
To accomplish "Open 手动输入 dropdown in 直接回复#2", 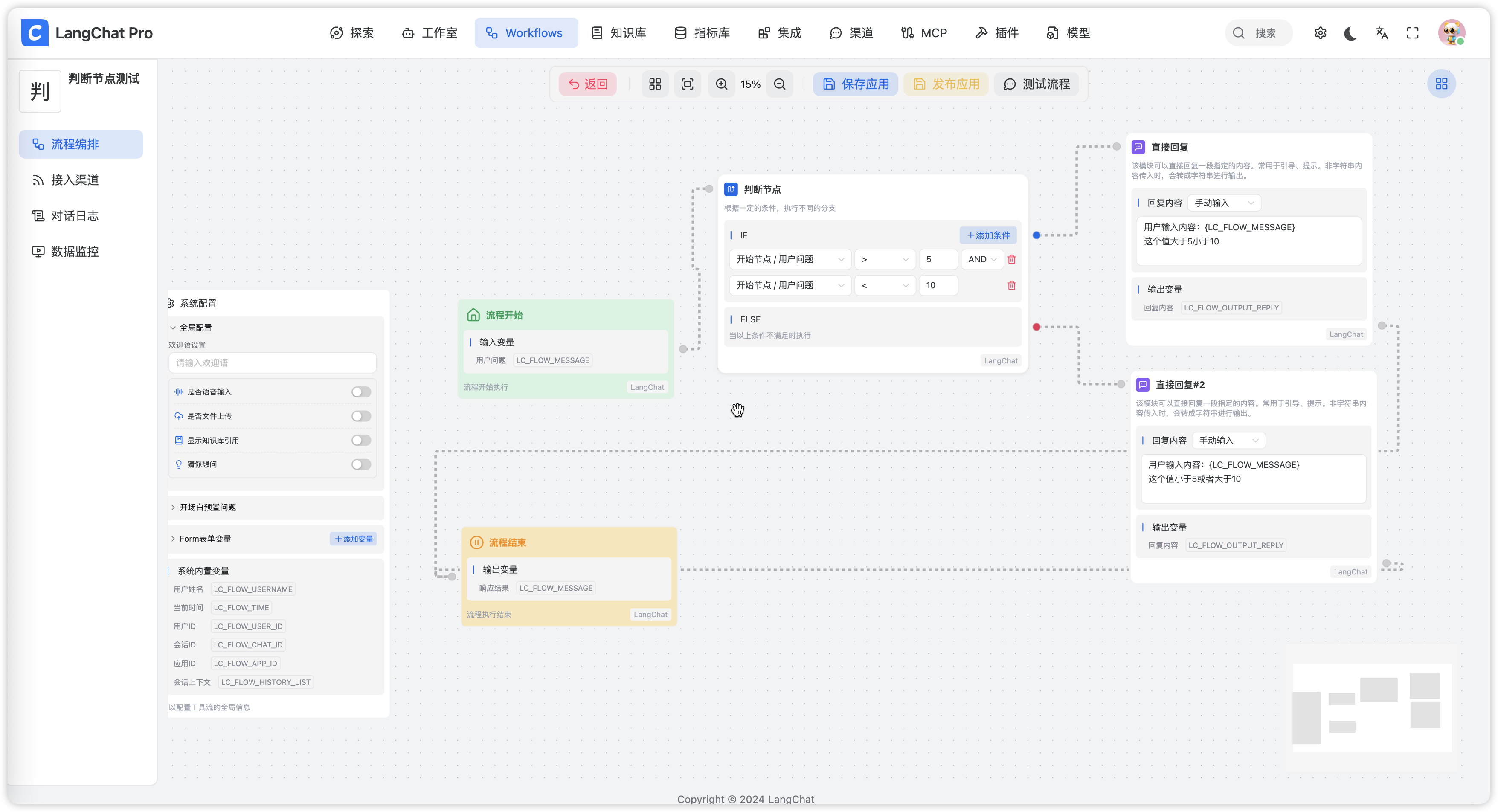I will coord(1228,441).
